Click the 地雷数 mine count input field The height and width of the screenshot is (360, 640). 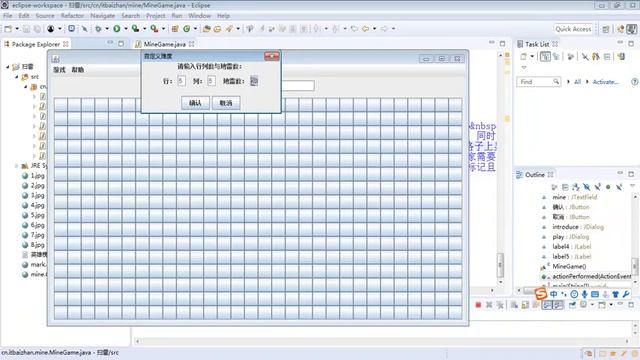pyautogui.click(x=253, y=81)
